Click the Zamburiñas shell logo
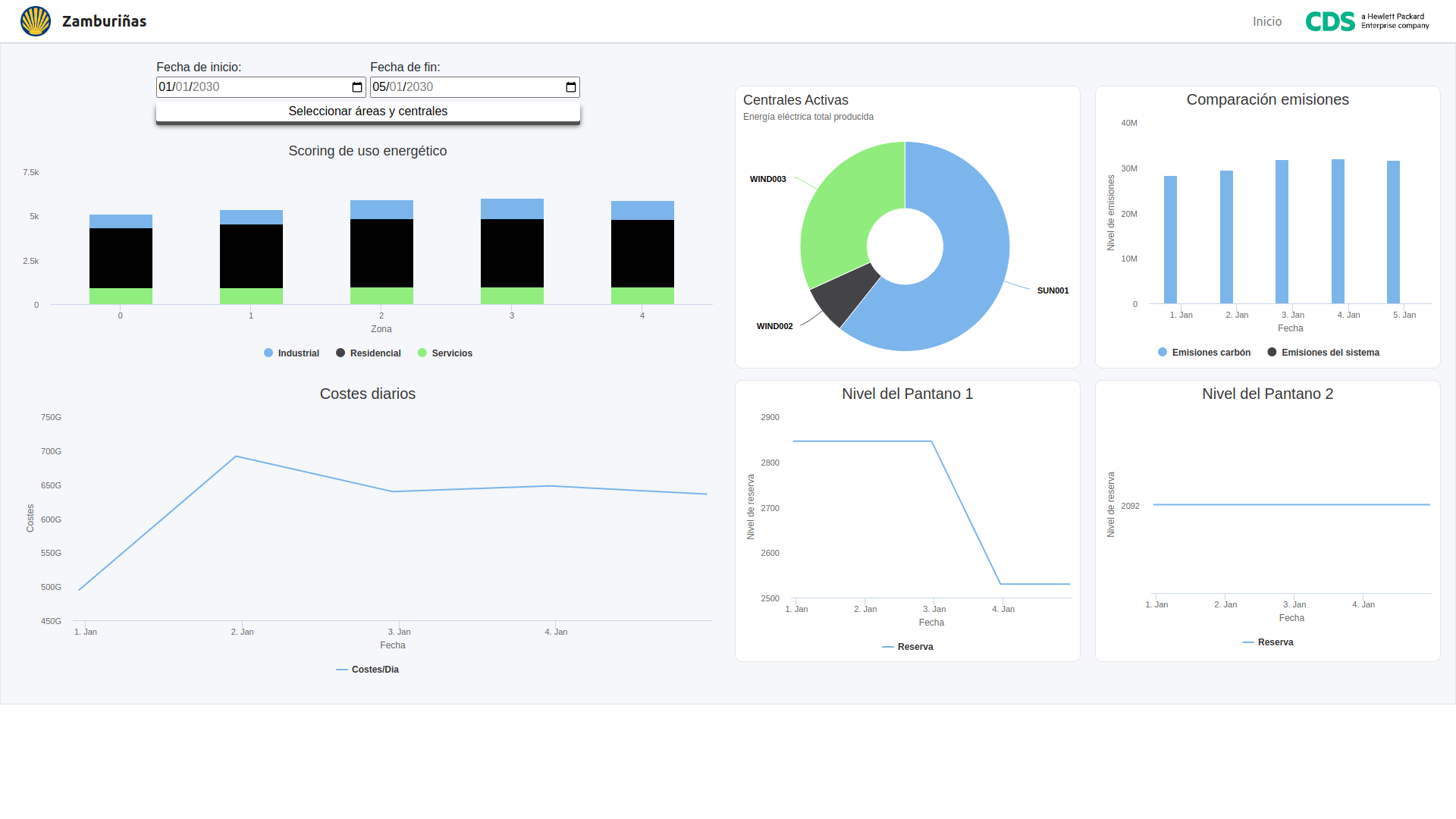1456x819 pixels. [x=35, y=20]
